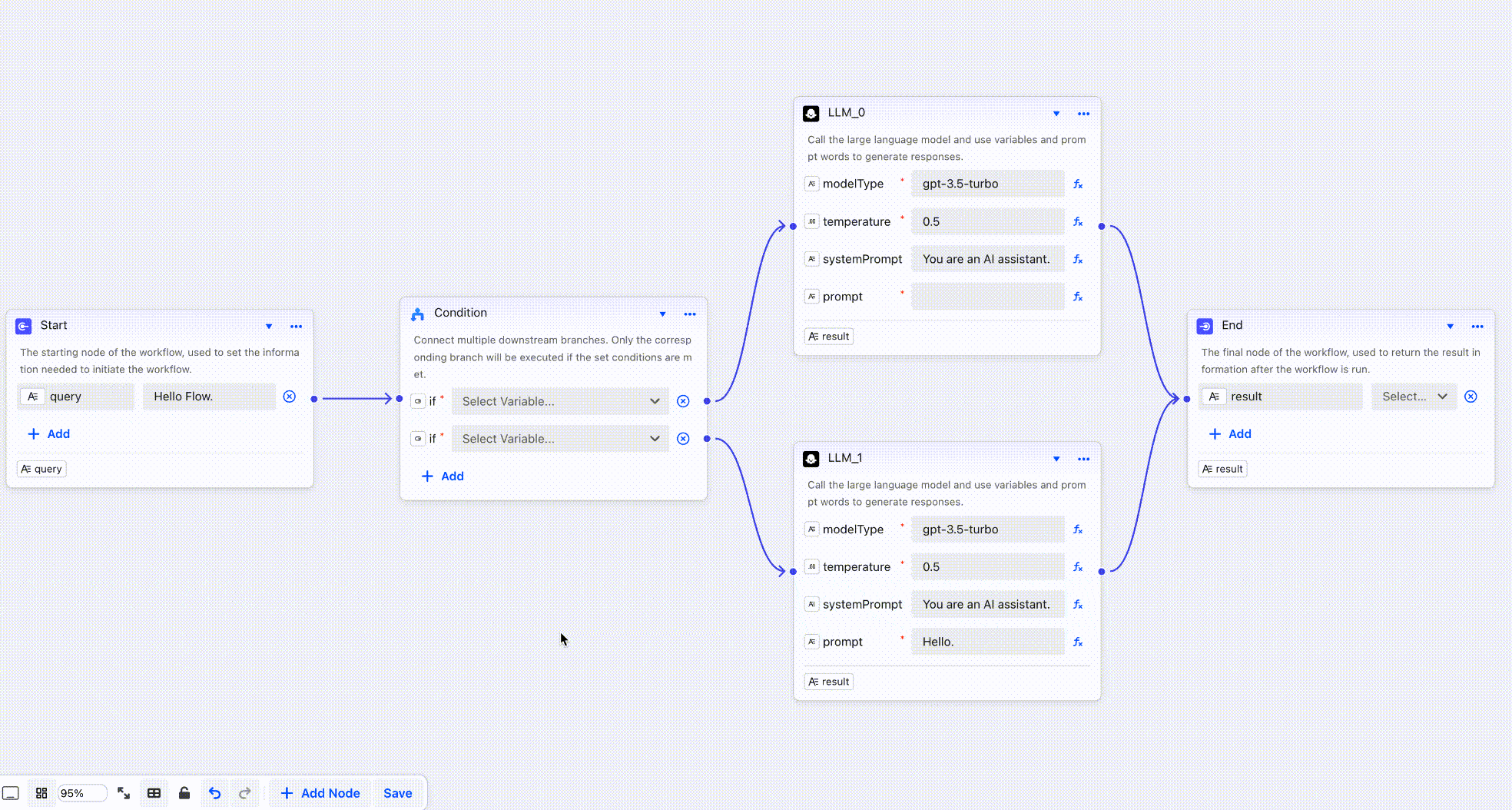The height and width of the screenshot is (810, 1512).
Task: Toggle the minimap panel icon
Action: [x=11, y=793]
